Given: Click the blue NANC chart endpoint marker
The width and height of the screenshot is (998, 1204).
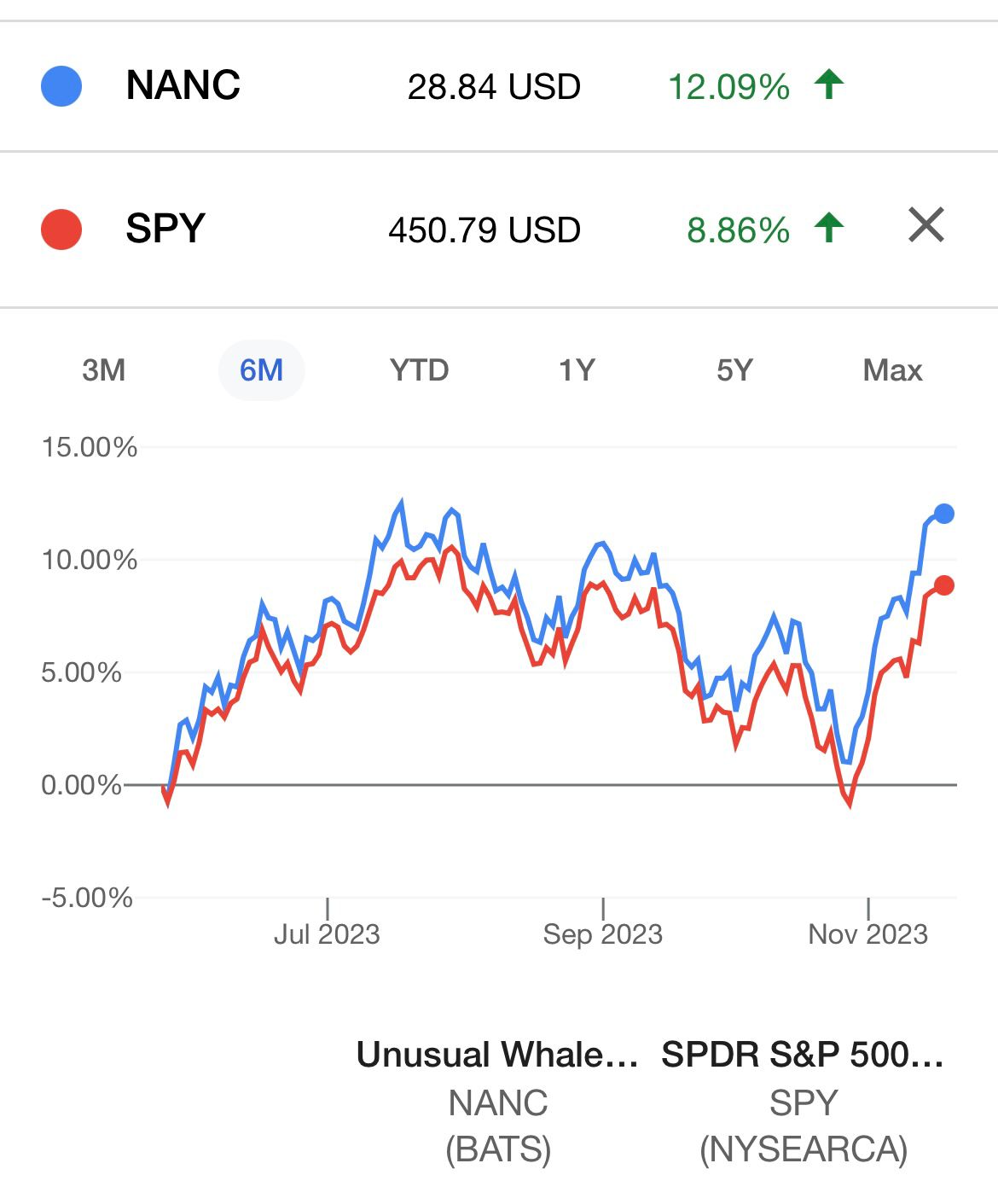Looking at the screenshot, I should click(943, 514).
